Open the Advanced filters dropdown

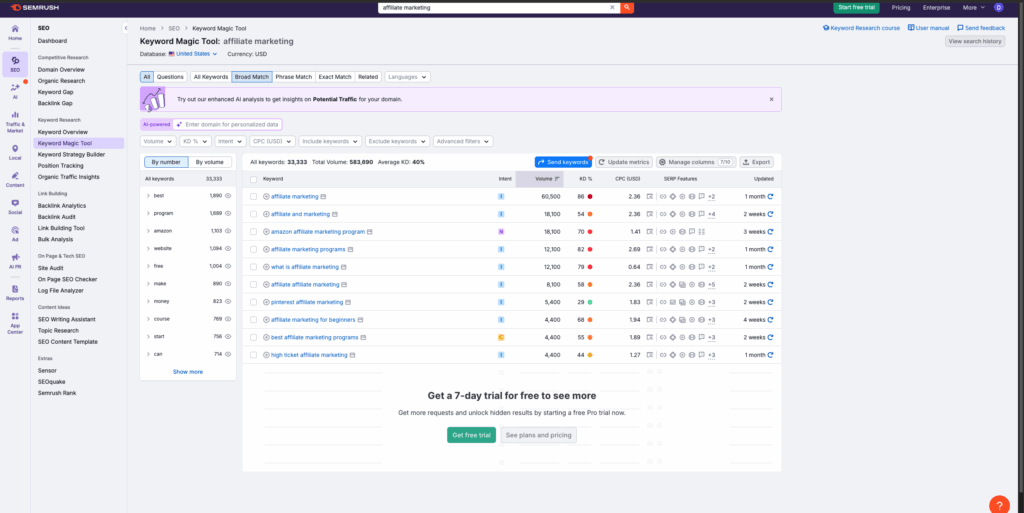pos(463,141)
